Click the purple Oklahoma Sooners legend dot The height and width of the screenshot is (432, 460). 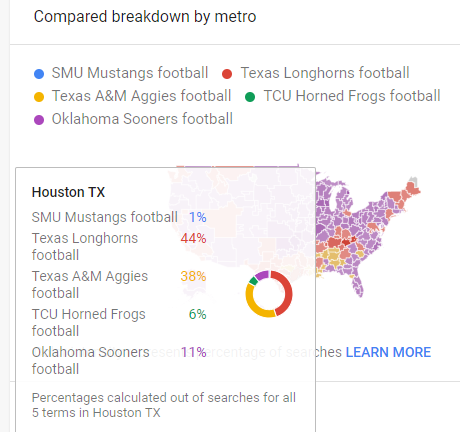(x=39, y=120)
